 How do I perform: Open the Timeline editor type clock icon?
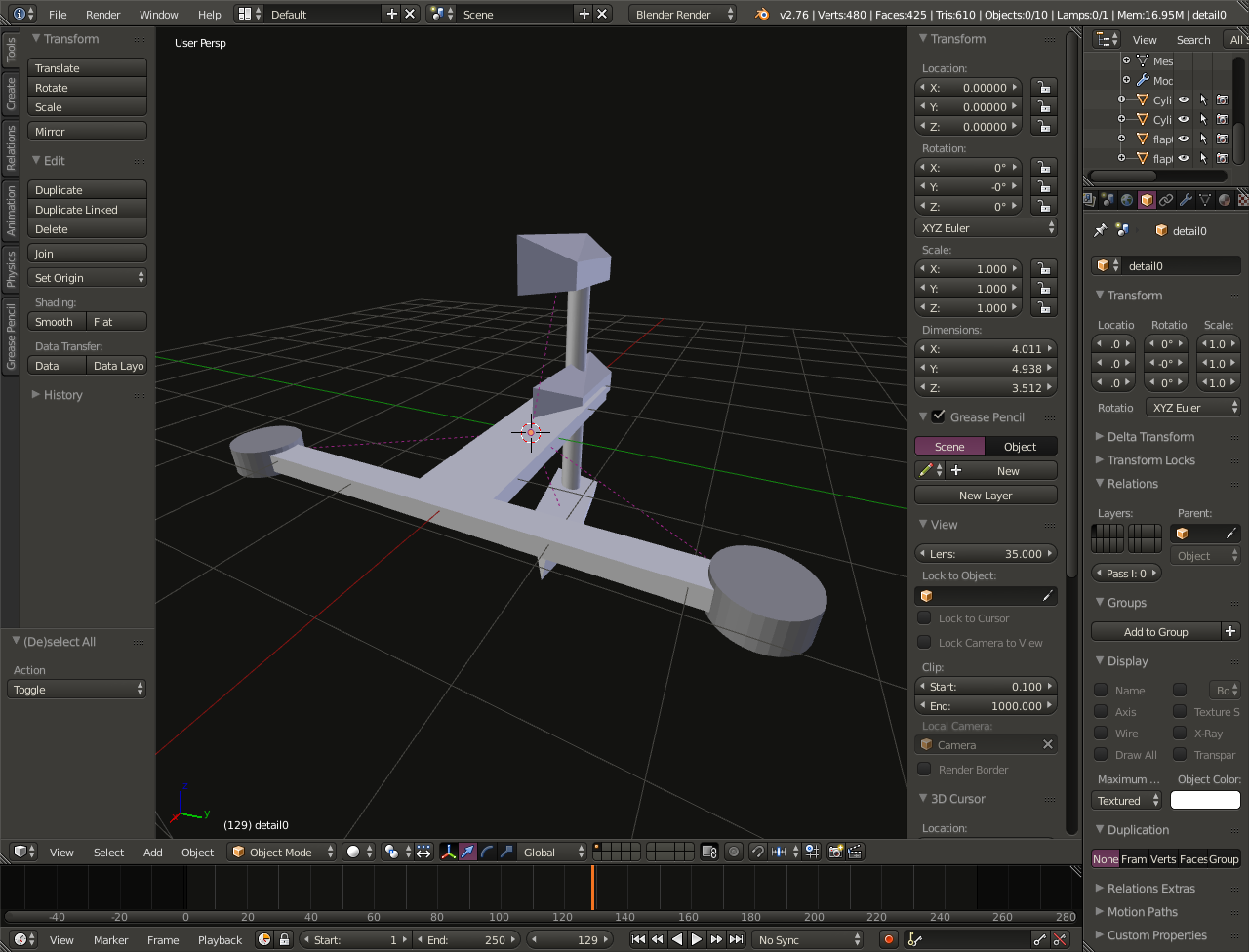point(23,939)
